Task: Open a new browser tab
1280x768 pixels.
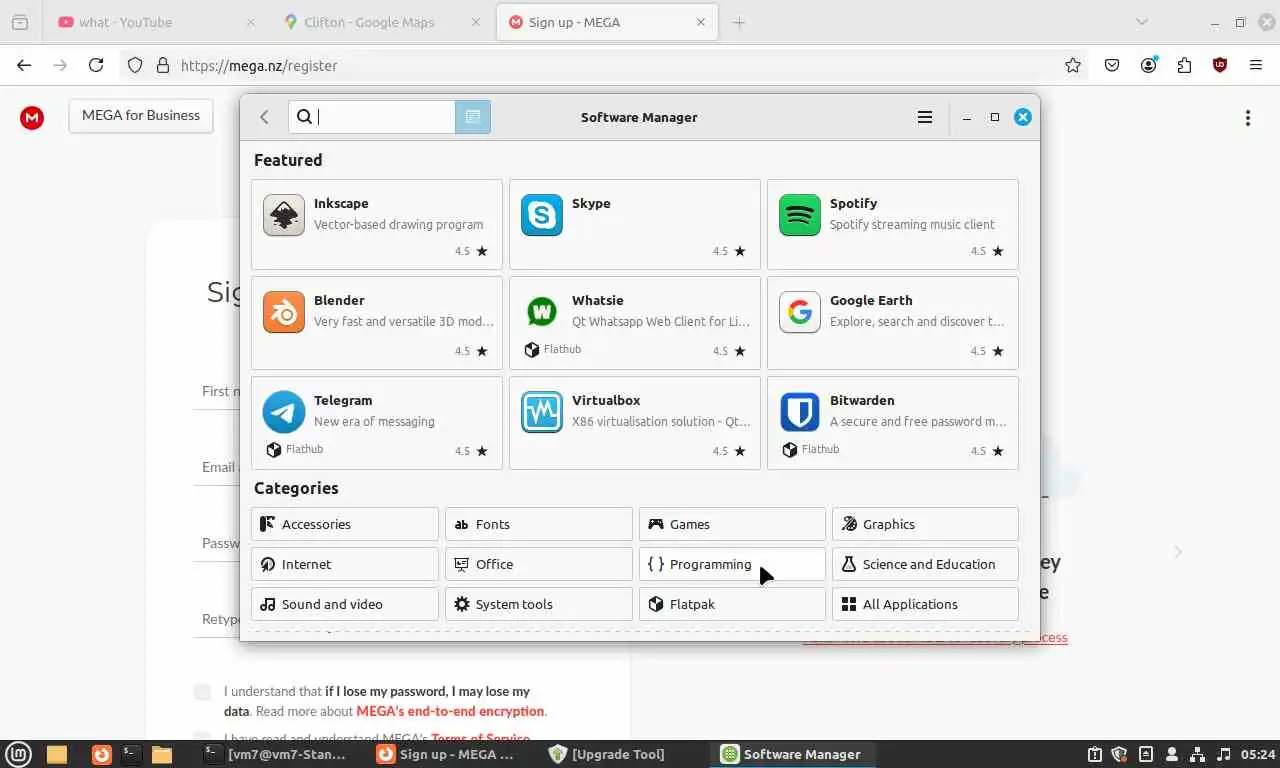Action: [739, 22]
